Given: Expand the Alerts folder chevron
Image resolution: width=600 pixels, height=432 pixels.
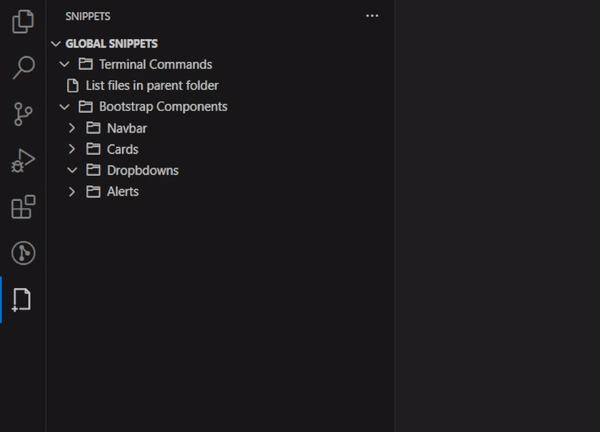Looking at the screenshot, I should [72, 191].
